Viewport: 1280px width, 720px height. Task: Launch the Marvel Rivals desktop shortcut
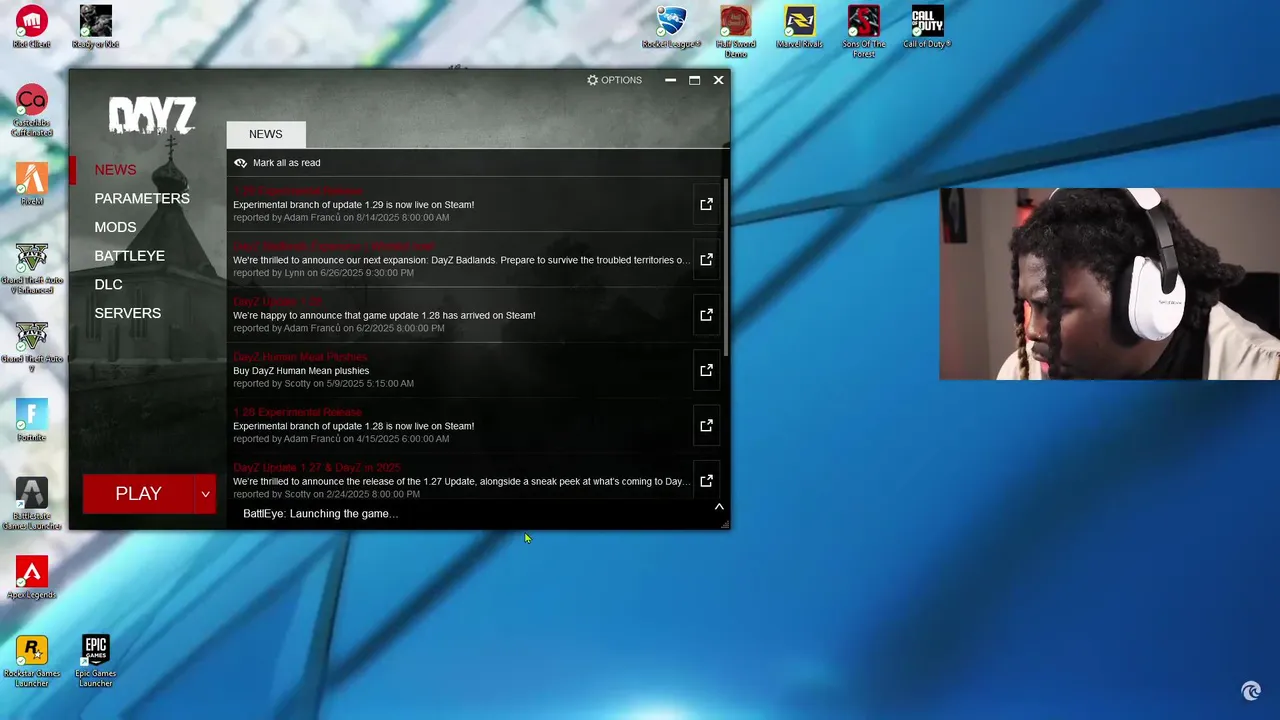[799, 27]
